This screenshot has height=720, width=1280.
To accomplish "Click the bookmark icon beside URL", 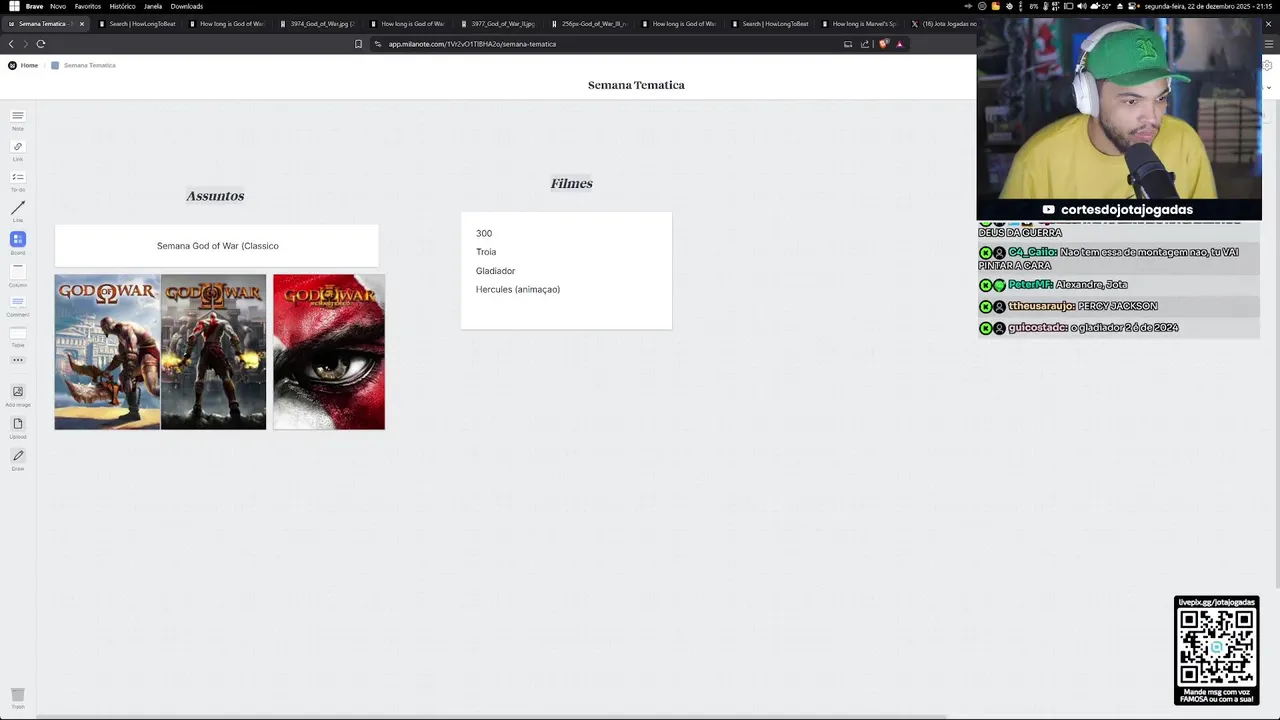I will click(x=358, y=44).
